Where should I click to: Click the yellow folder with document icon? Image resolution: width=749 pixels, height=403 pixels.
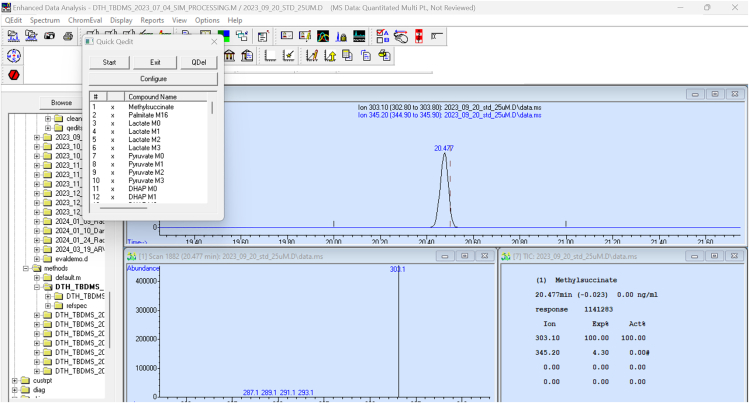384,55
